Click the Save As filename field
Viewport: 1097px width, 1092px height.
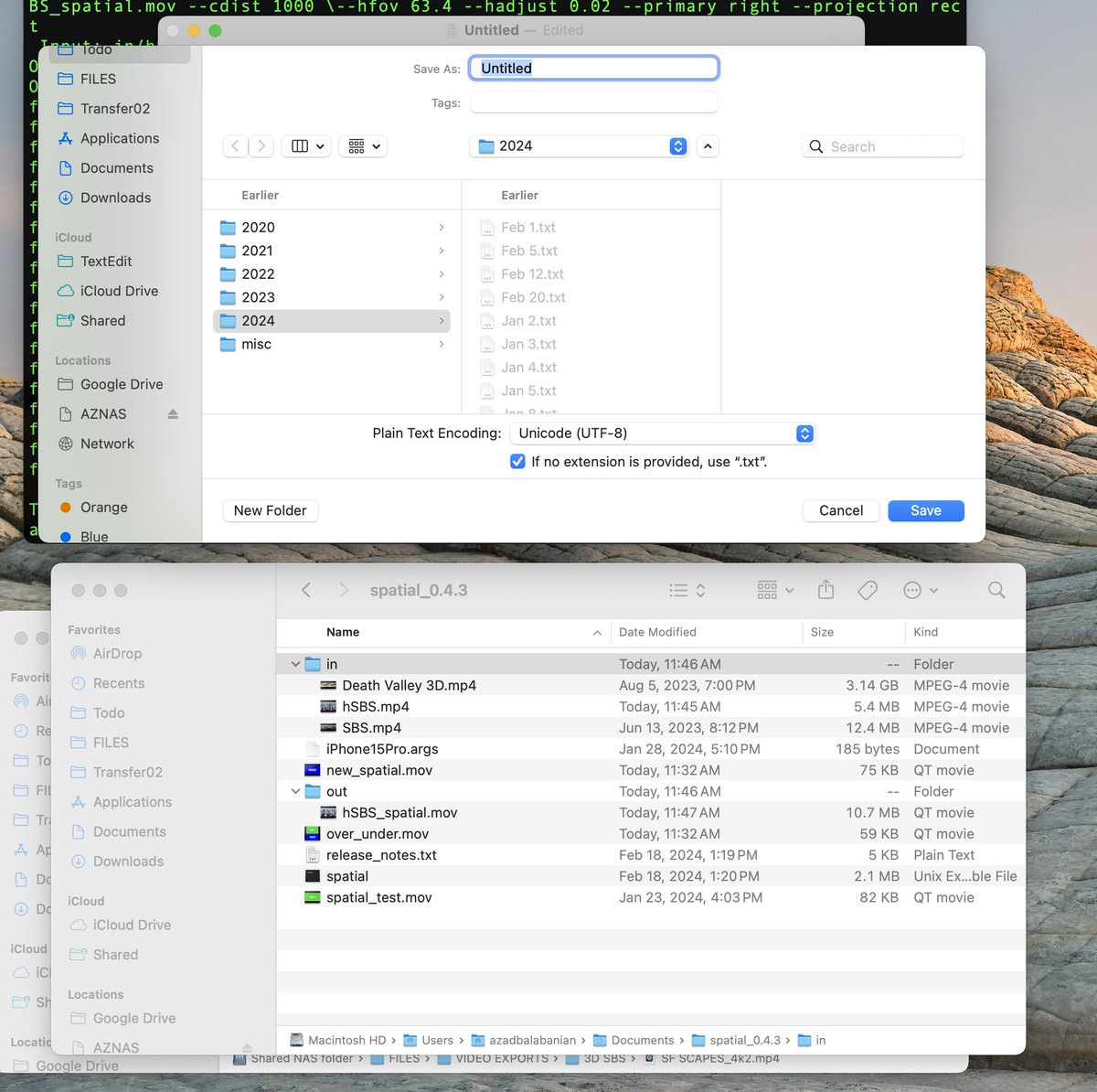tap(594, 69)
